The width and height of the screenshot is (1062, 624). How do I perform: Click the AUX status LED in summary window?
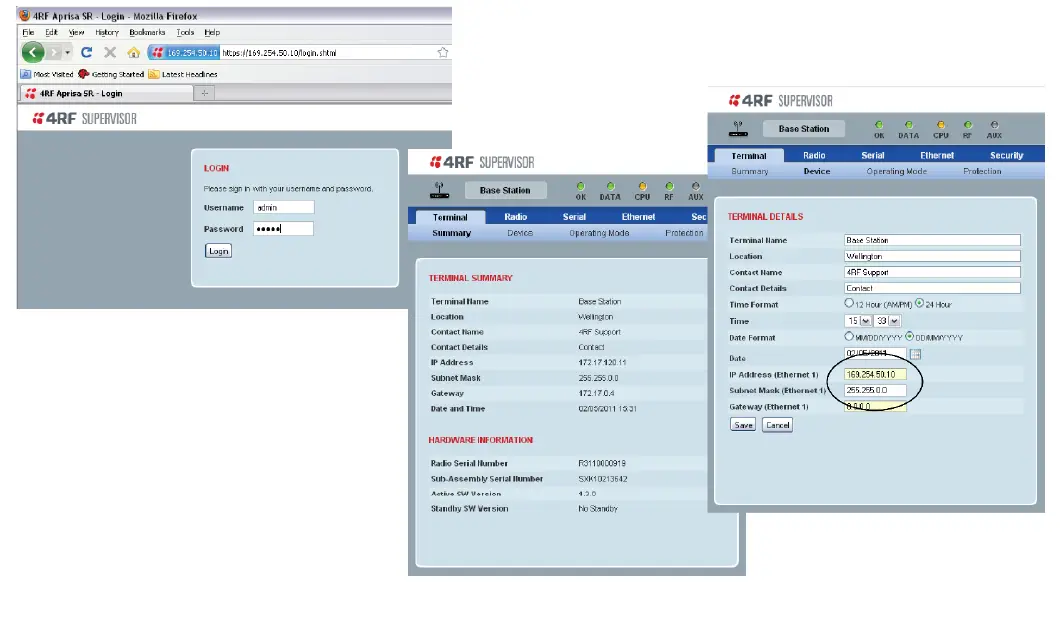point(696,186)
